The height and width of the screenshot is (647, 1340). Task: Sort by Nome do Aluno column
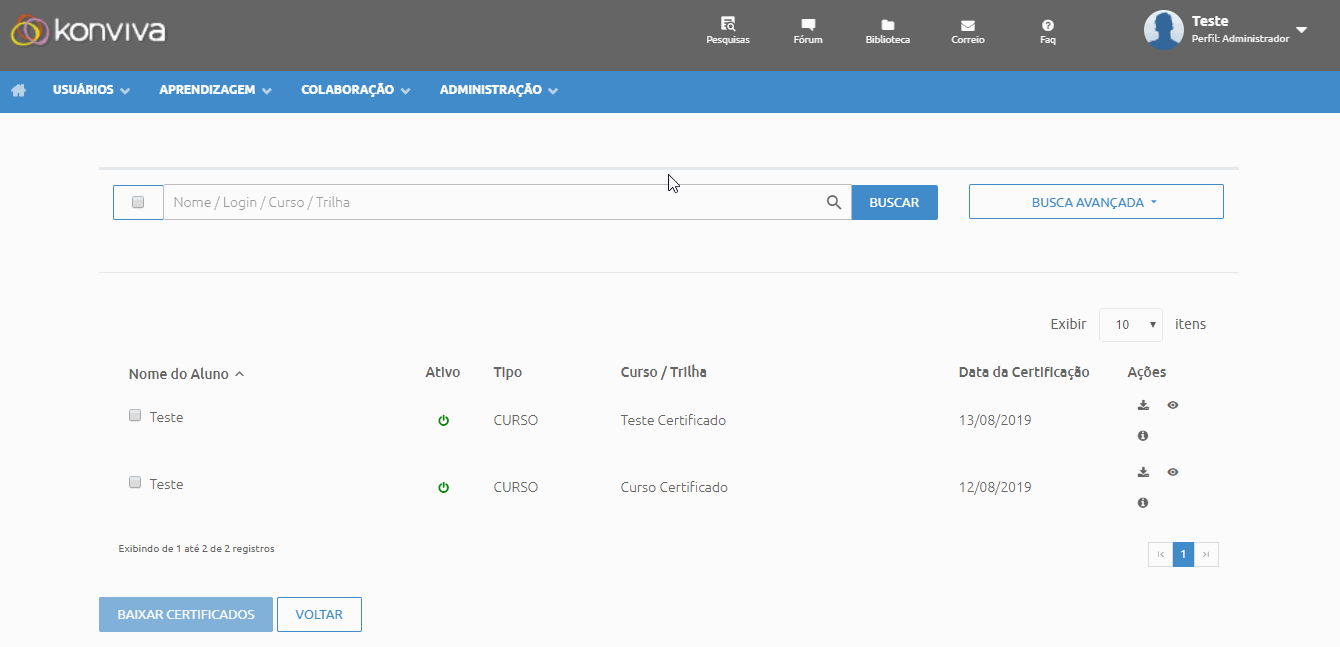(x=186, y=374)
